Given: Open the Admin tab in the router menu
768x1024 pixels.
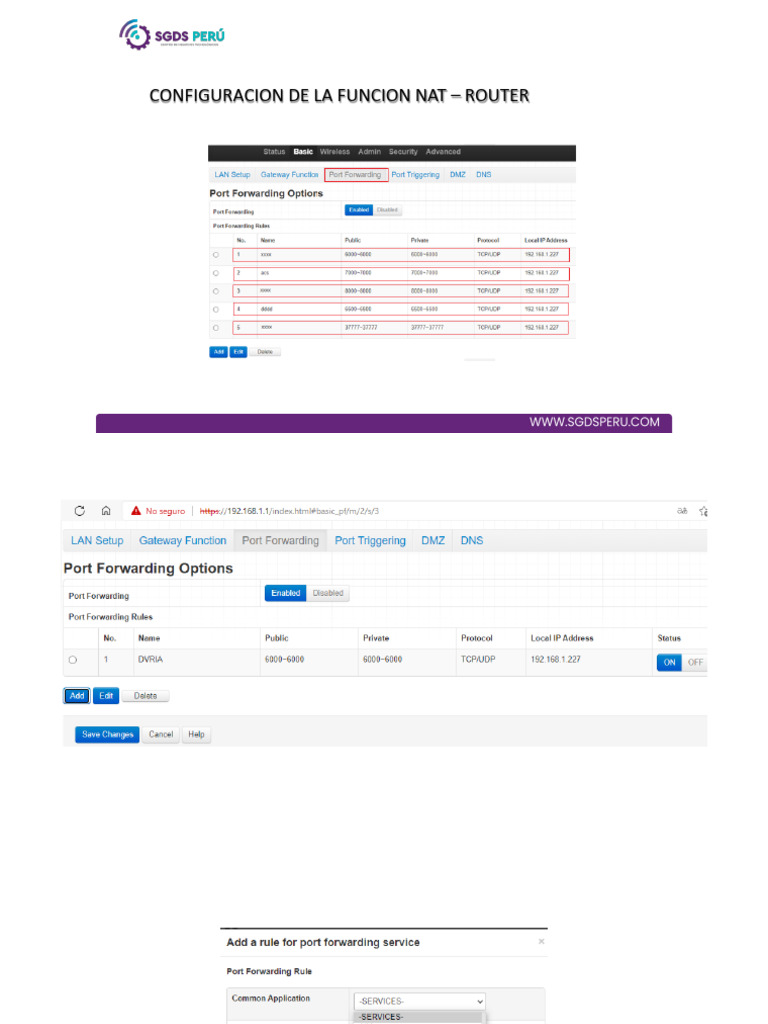Looking at the screenshot, I should 370,152.
